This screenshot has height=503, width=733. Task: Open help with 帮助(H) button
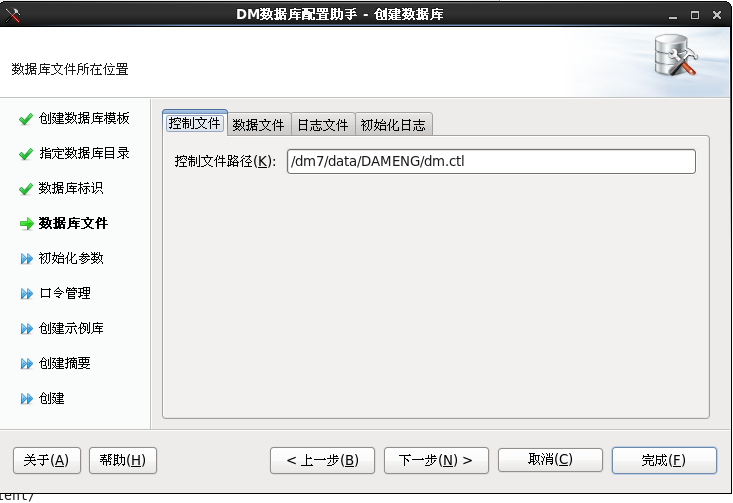[122, 460]
